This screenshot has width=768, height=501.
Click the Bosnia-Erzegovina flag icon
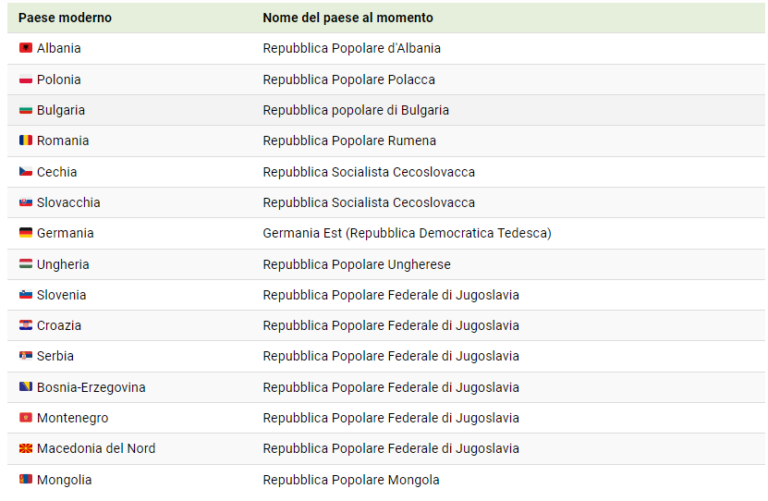click(x=25, y=387)
